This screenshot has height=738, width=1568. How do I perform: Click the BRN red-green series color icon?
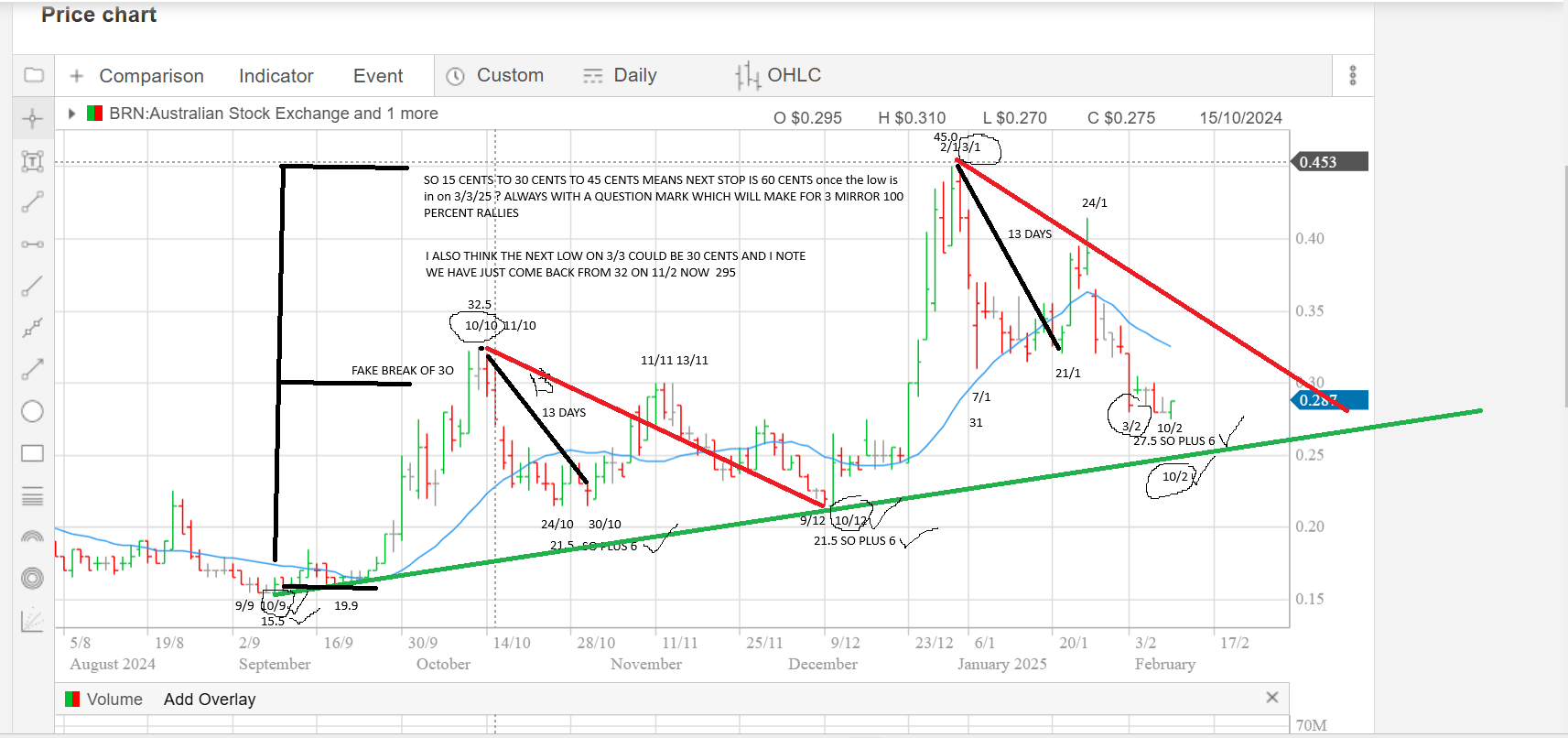(x=94, y=114)
